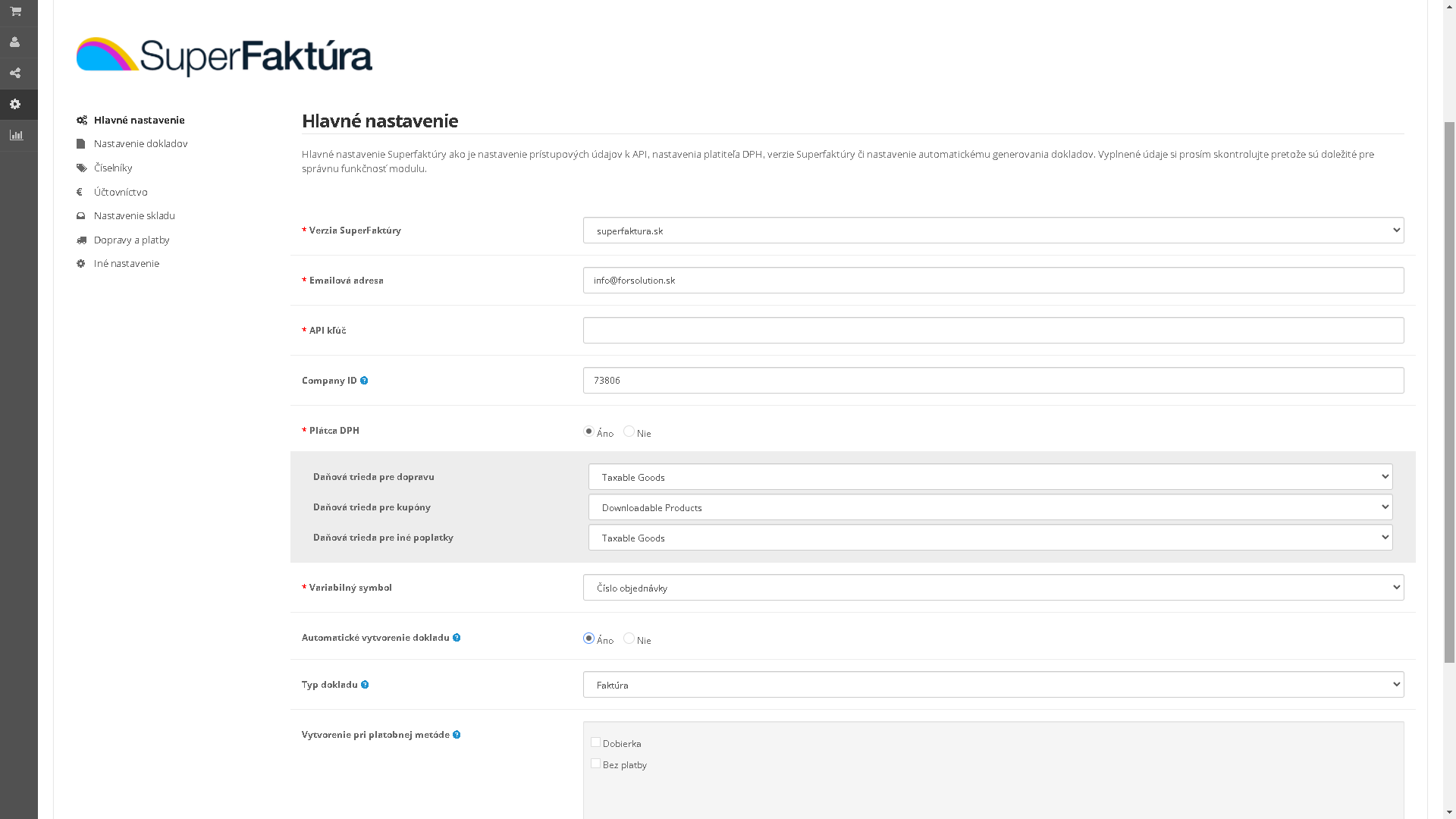The image size is (1456, 819).
Task: Show help for Typ dokladu
Action: [365, 685]
